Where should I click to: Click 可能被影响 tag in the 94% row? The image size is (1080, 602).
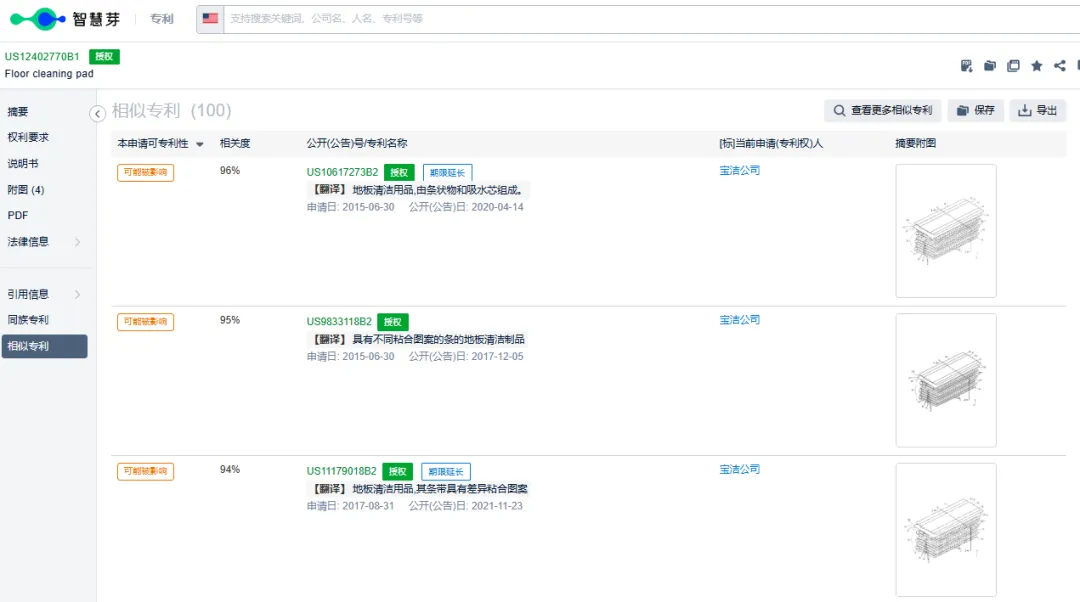(145, 471)
